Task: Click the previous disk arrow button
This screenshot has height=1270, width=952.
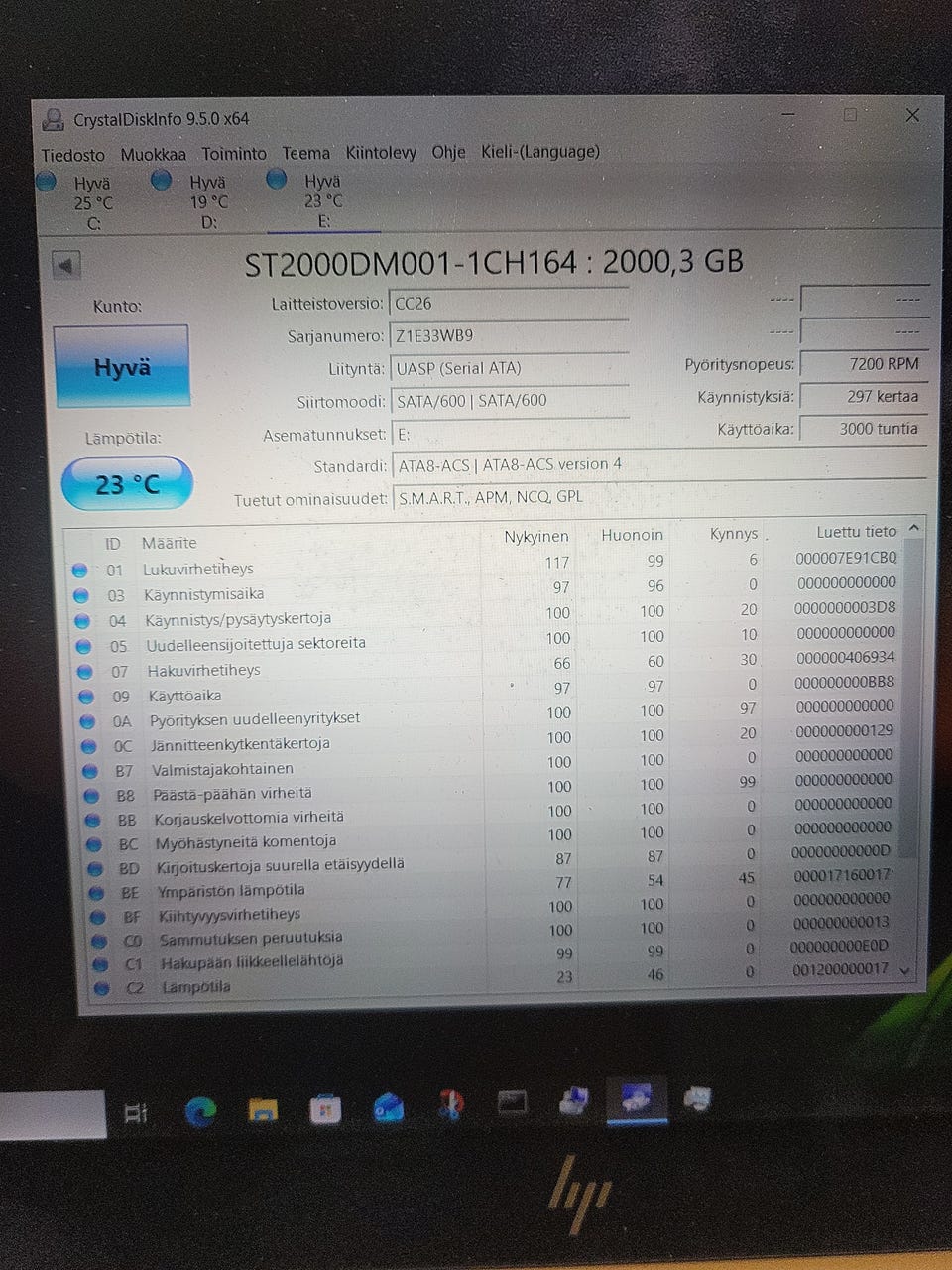Action: coord(65,266)
